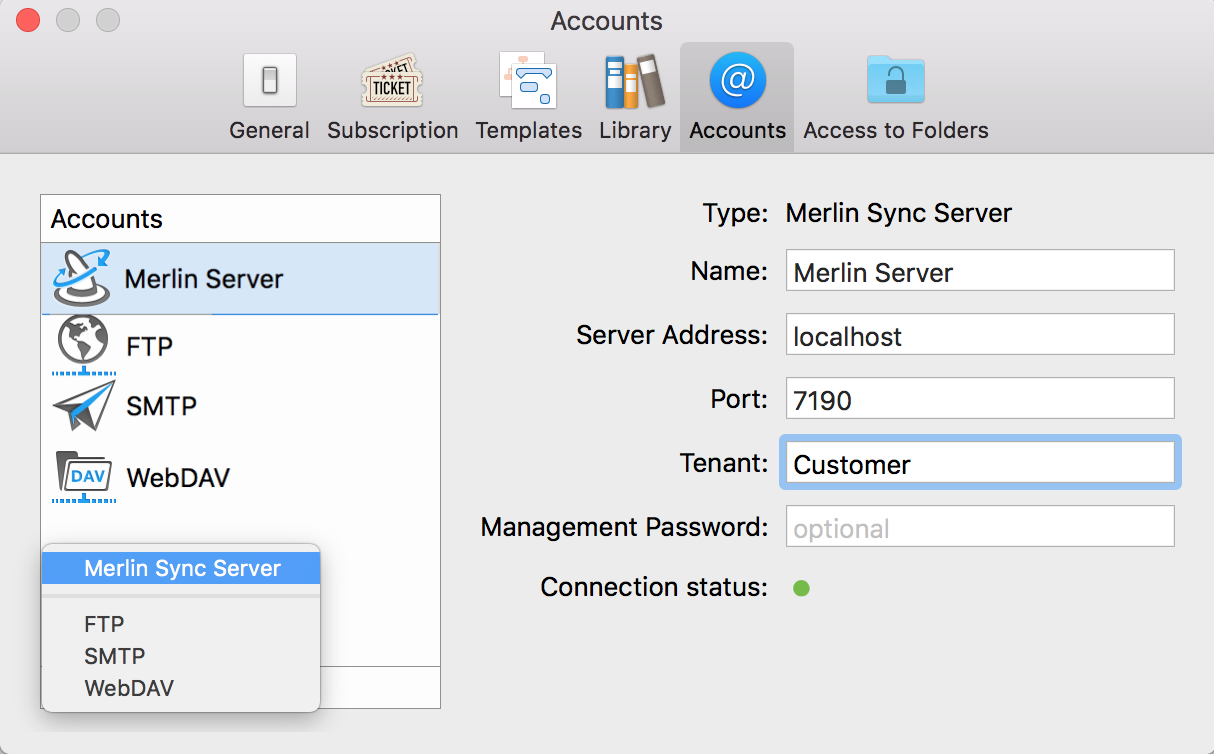Open the Subscription ticket icon
Viewport: 1214px width, 754px height.
coord(392,81)
